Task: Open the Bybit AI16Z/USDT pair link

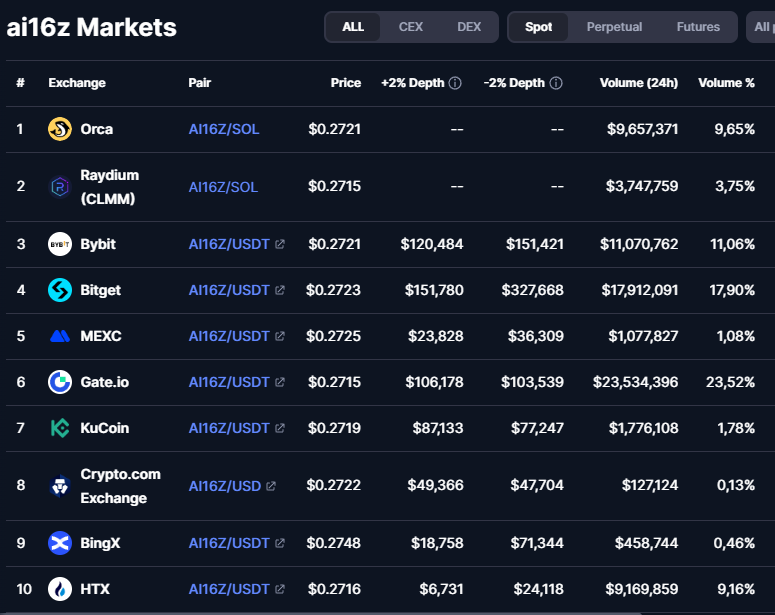Action: (229, 244)
